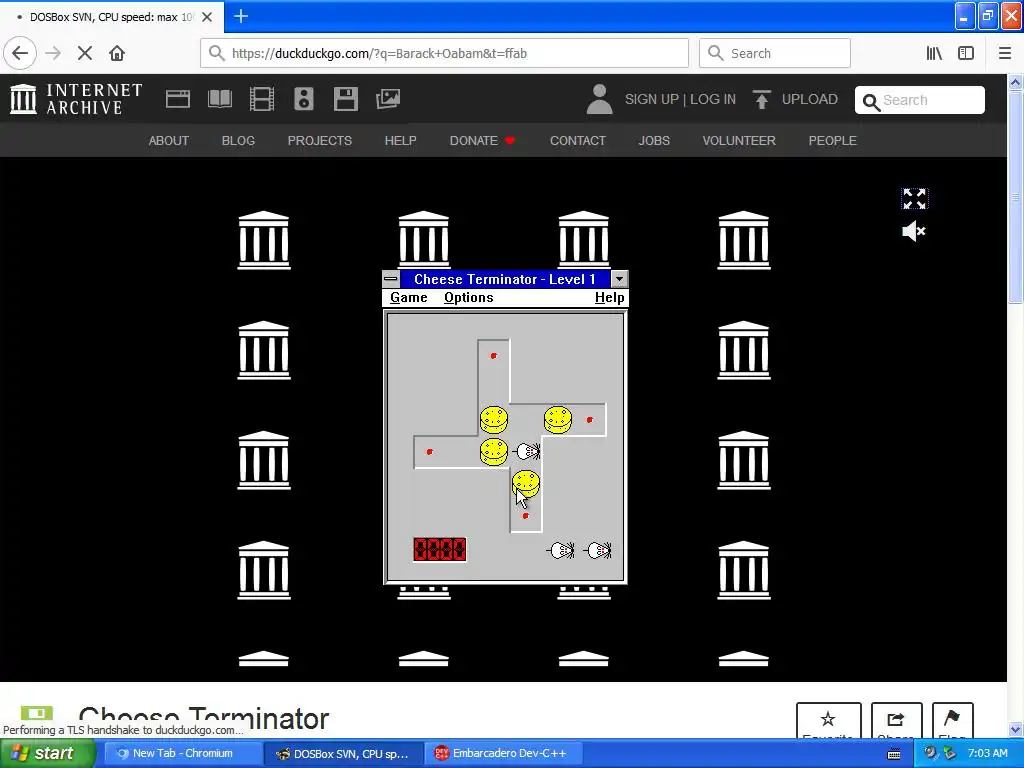Click the DONATE nav link

click(482, 140)
